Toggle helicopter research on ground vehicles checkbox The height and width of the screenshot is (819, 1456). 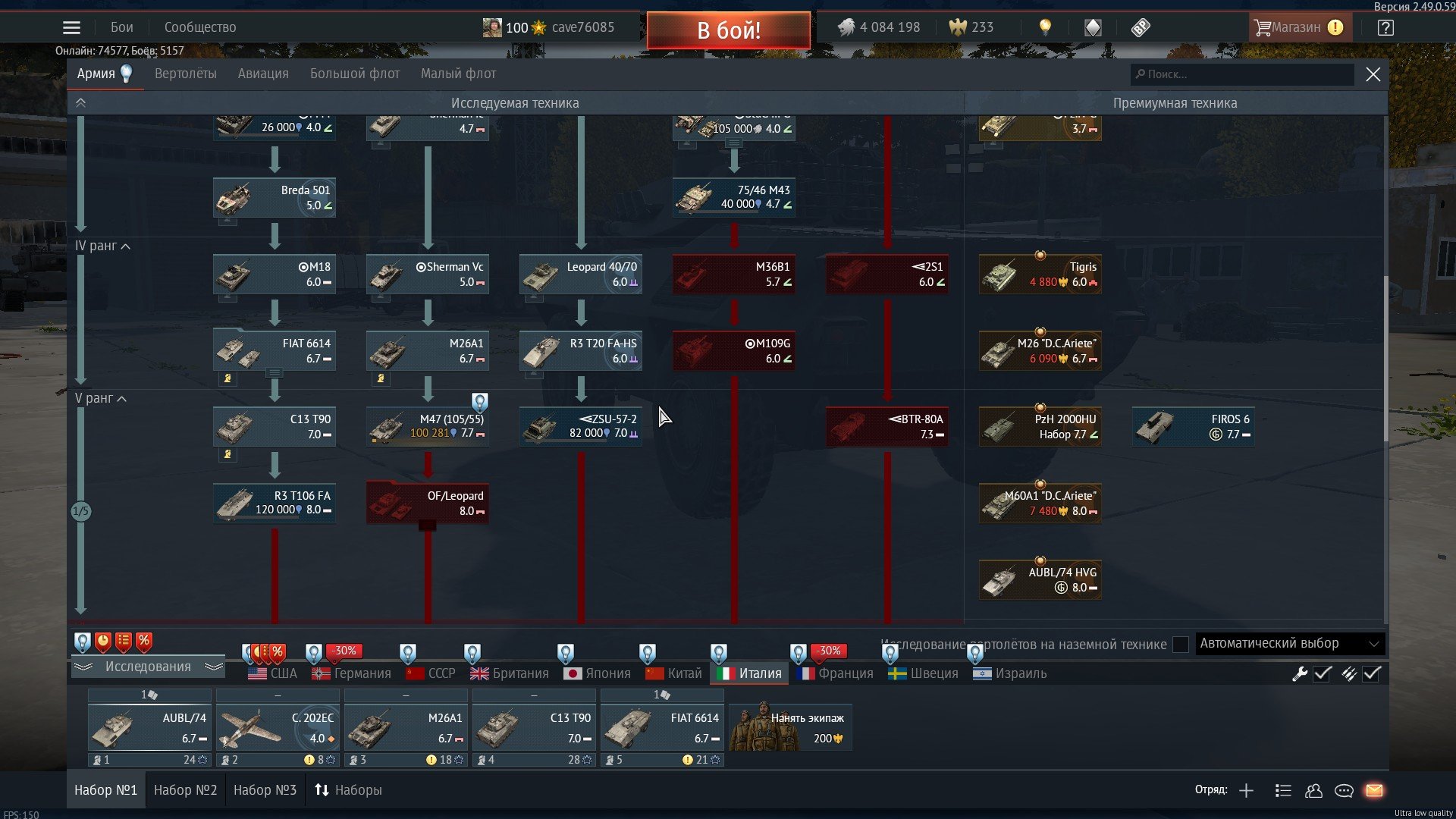click(1180, 645)
